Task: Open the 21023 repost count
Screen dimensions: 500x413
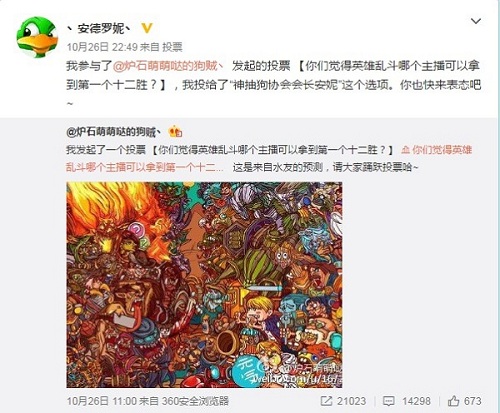Action: 351,401
